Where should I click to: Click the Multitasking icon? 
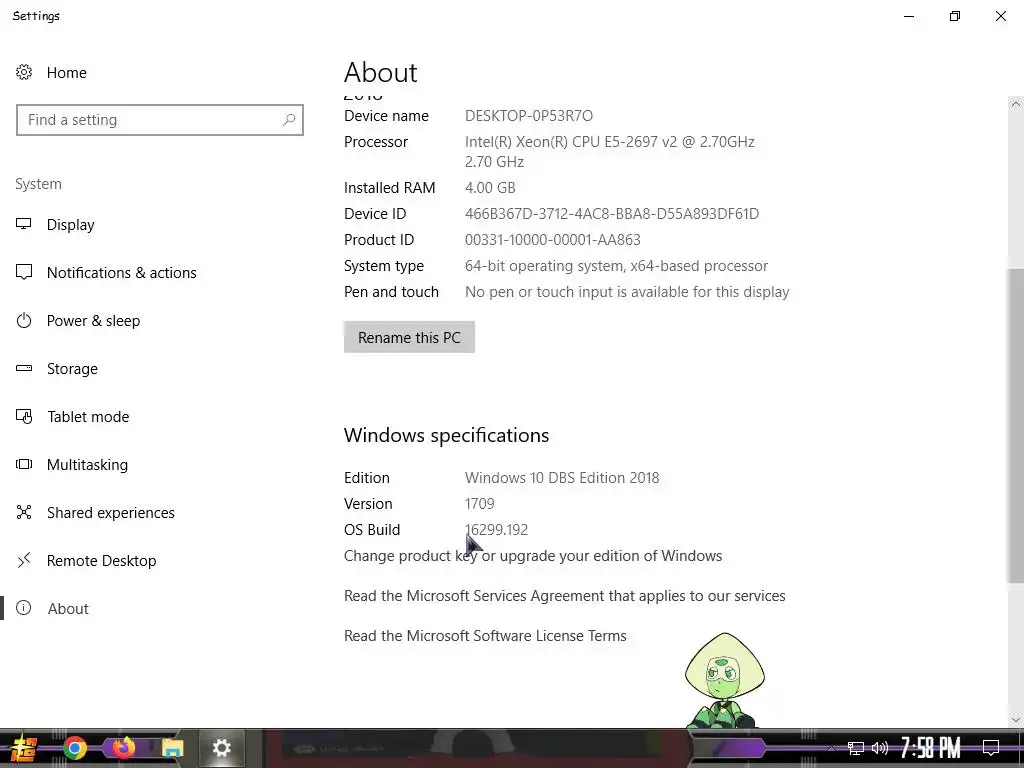tap(24, 464)
